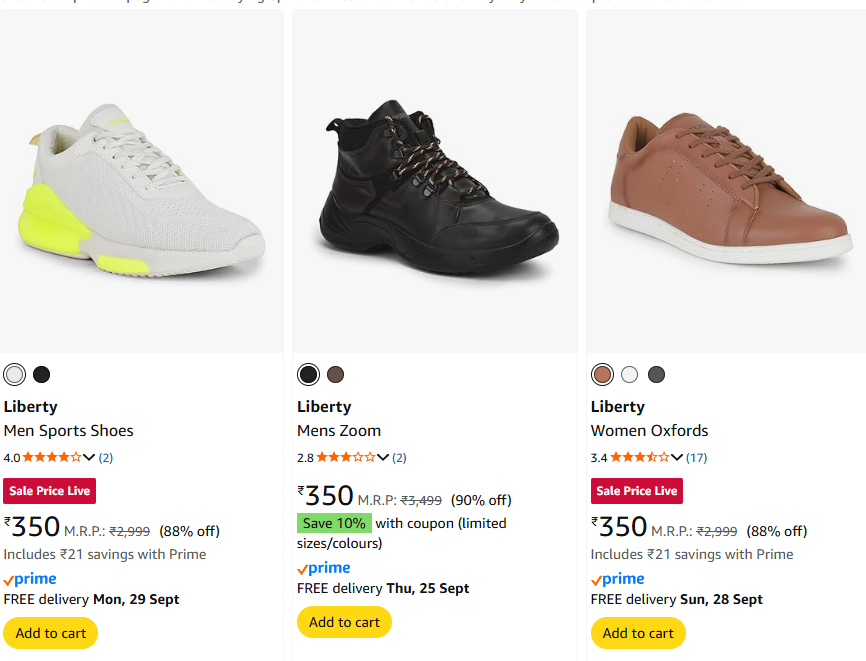Pick white color swatch for Women Oxfords

pyautogui.click(x=629, y=375)
